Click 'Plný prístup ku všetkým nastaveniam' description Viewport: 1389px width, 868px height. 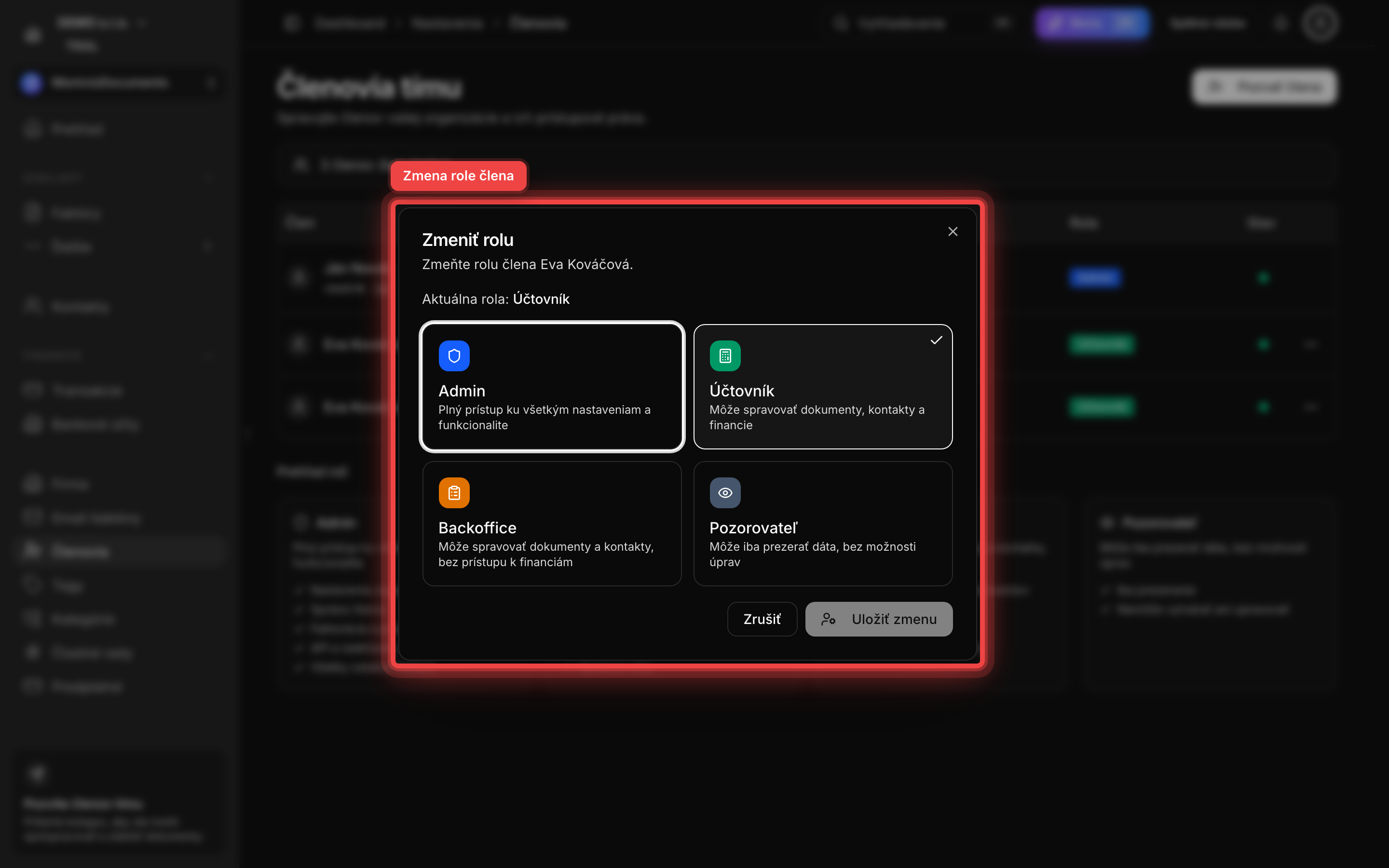tap(544, 417)
